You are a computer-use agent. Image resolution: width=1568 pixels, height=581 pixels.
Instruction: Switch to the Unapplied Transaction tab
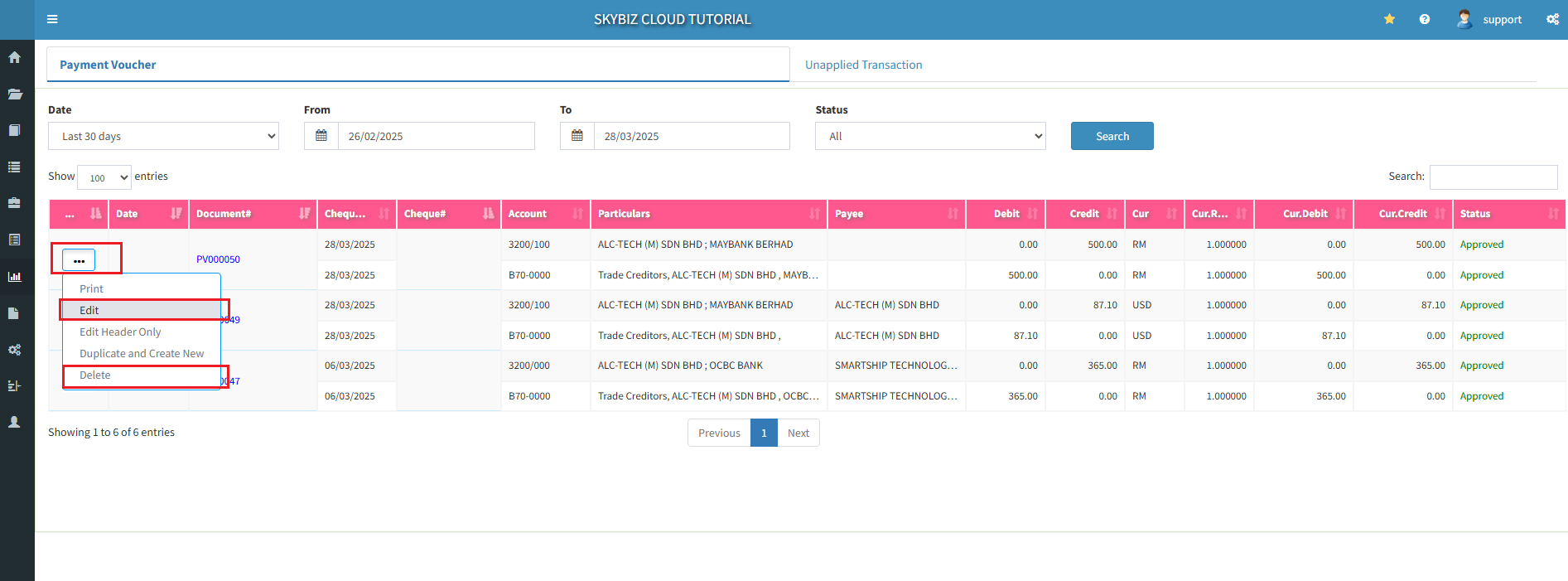863,65
